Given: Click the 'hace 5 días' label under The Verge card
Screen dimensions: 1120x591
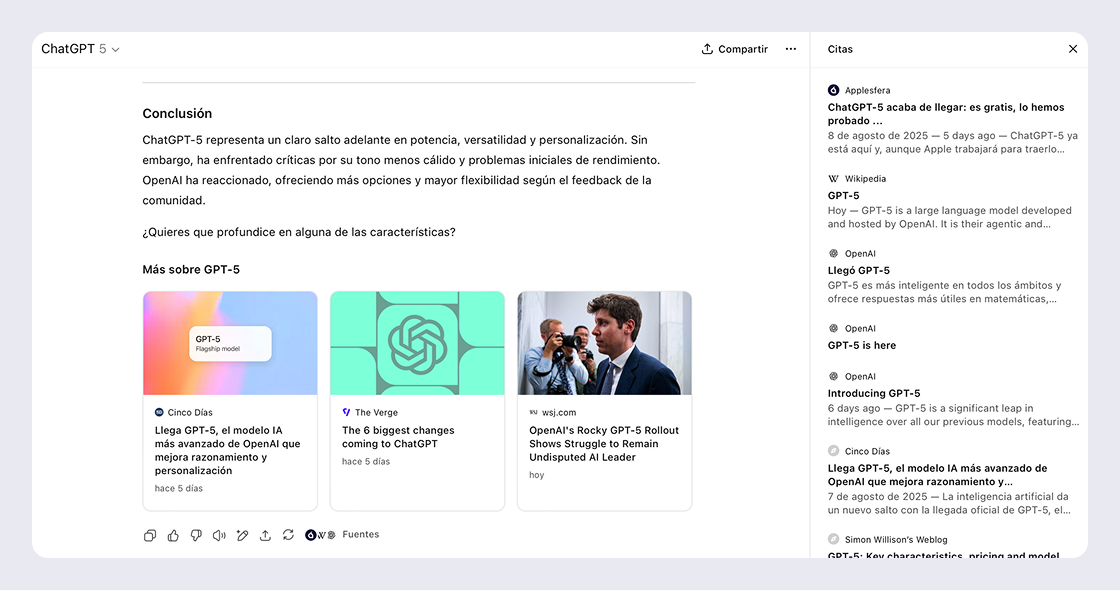Looking at the screenshot, I should 366,462.
